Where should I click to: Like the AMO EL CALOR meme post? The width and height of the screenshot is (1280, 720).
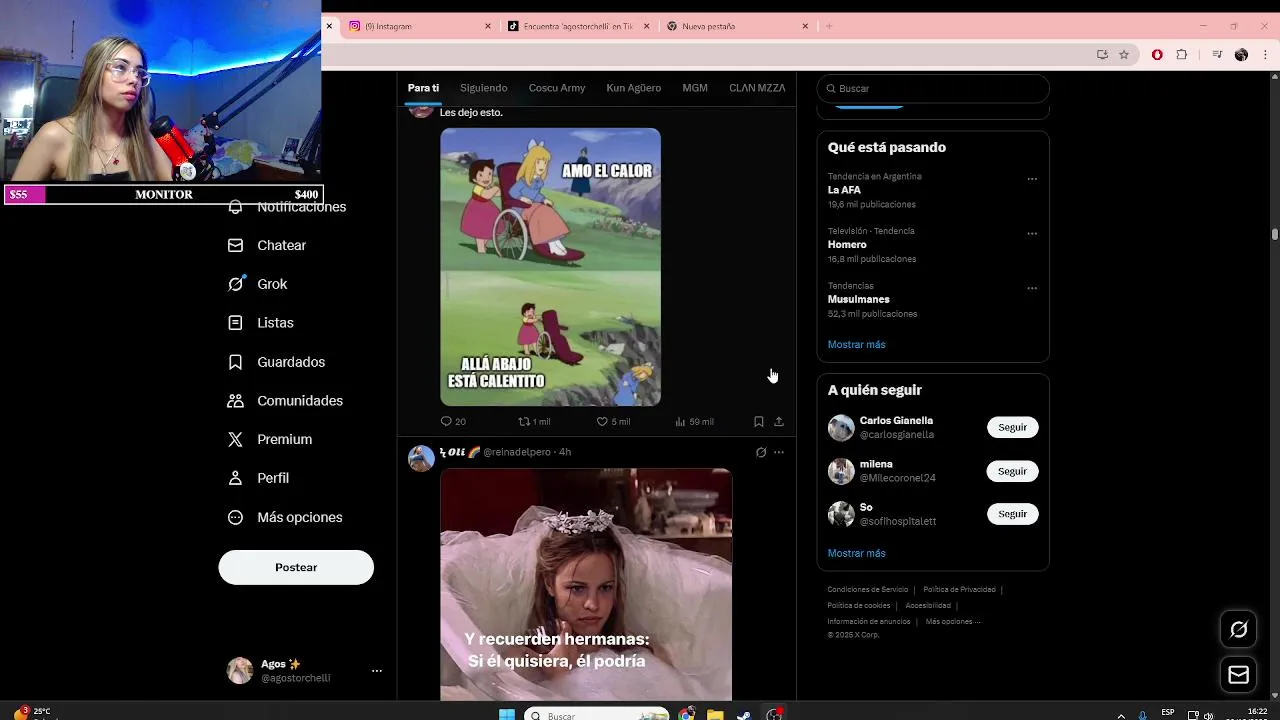613,422
